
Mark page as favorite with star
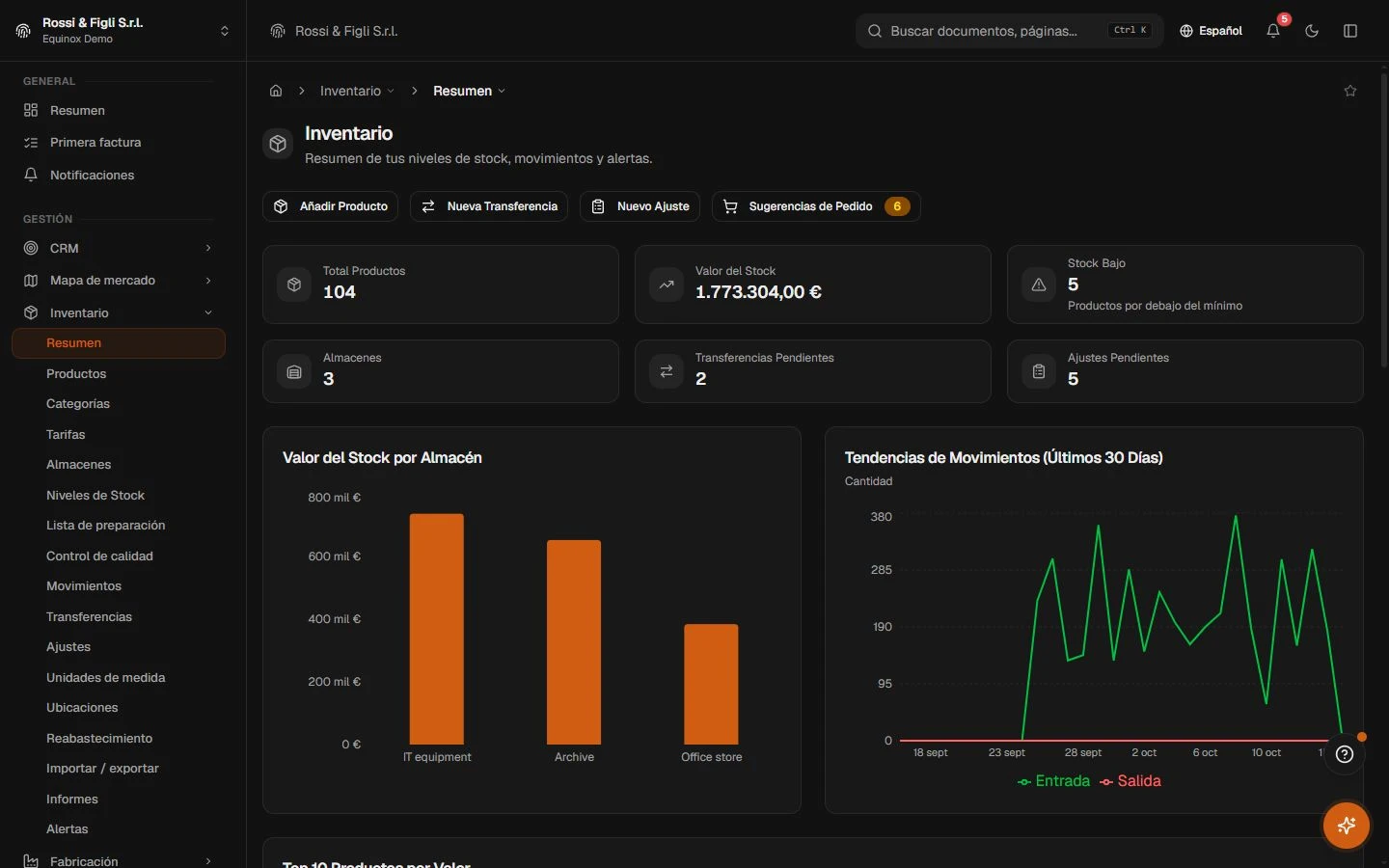pyautogui.click(x=1350, y=91)
